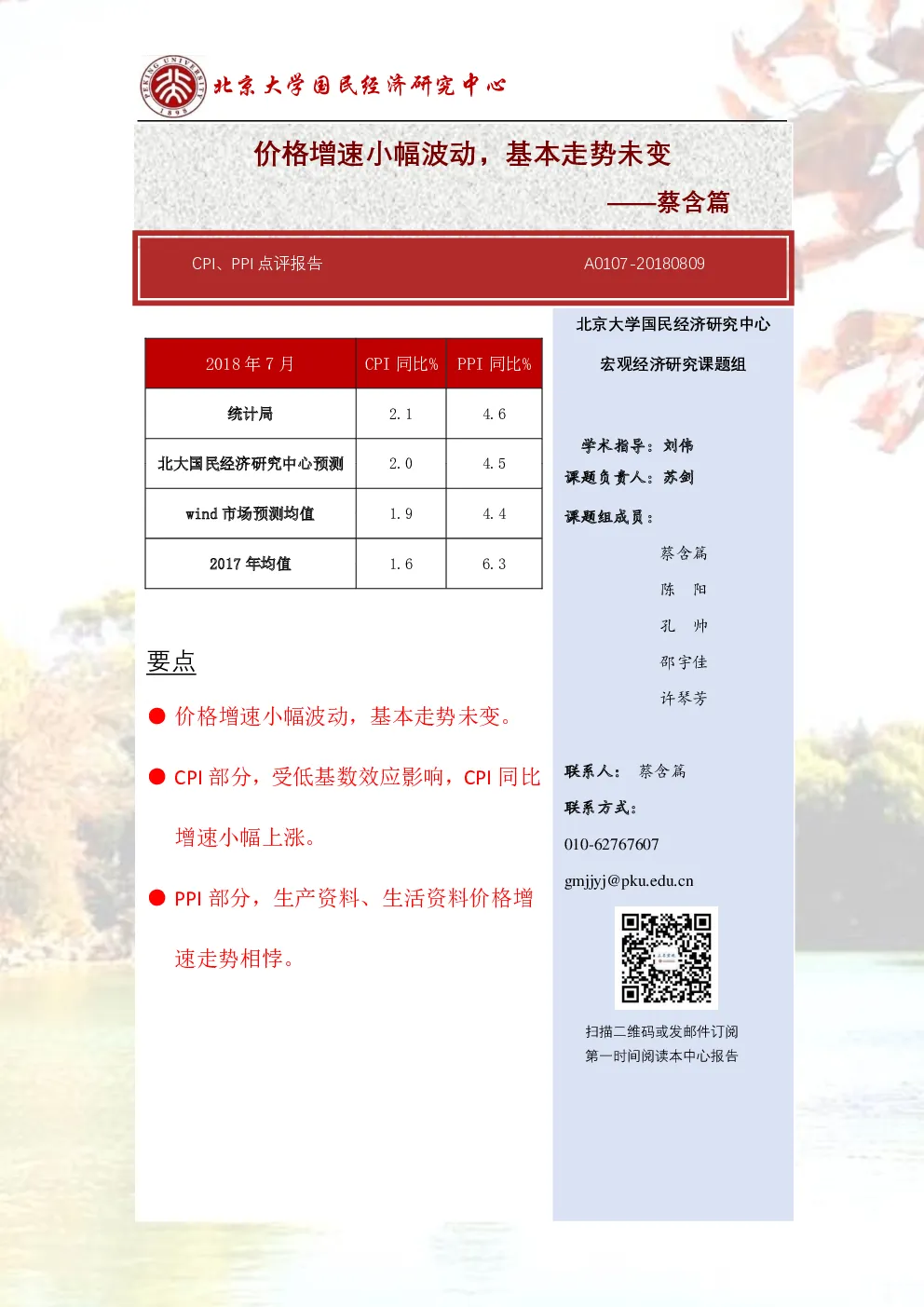Image resolution: width=924 pixels, height=1307 pixels.
Task: Click member name 孔 帅
Action: click(684, 626)
